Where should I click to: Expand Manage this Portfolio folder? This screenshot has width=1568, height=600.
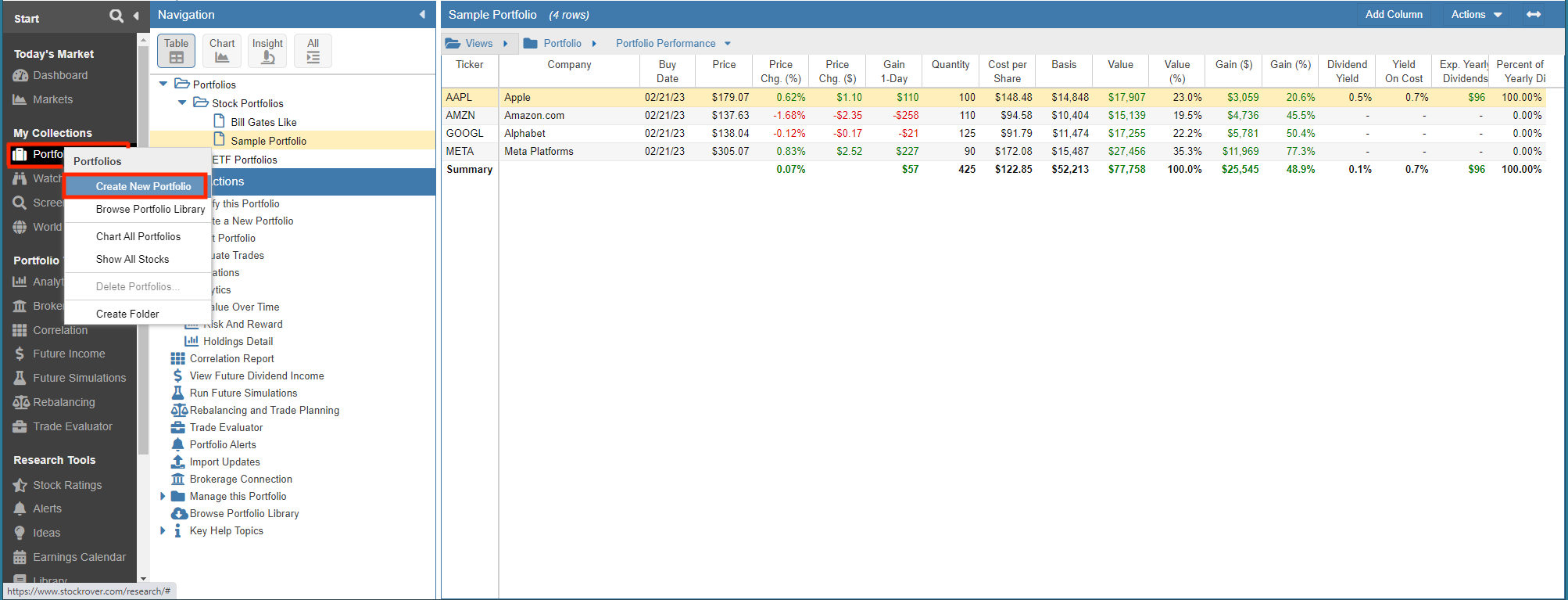pos(163,496)
